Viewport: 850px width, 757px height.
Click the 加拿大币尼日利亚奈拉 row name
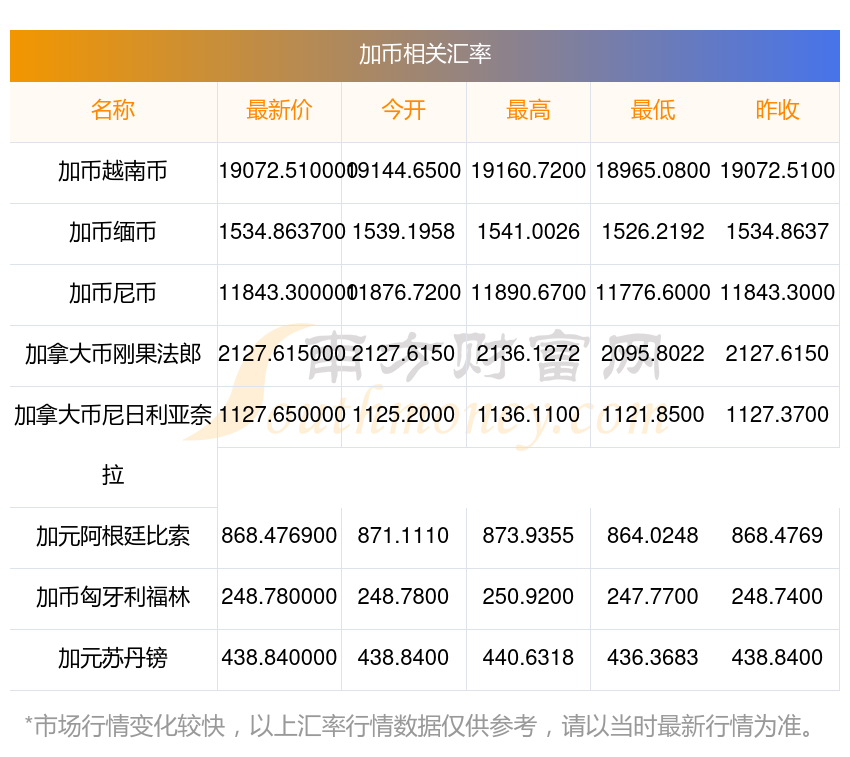coord(113,445)
